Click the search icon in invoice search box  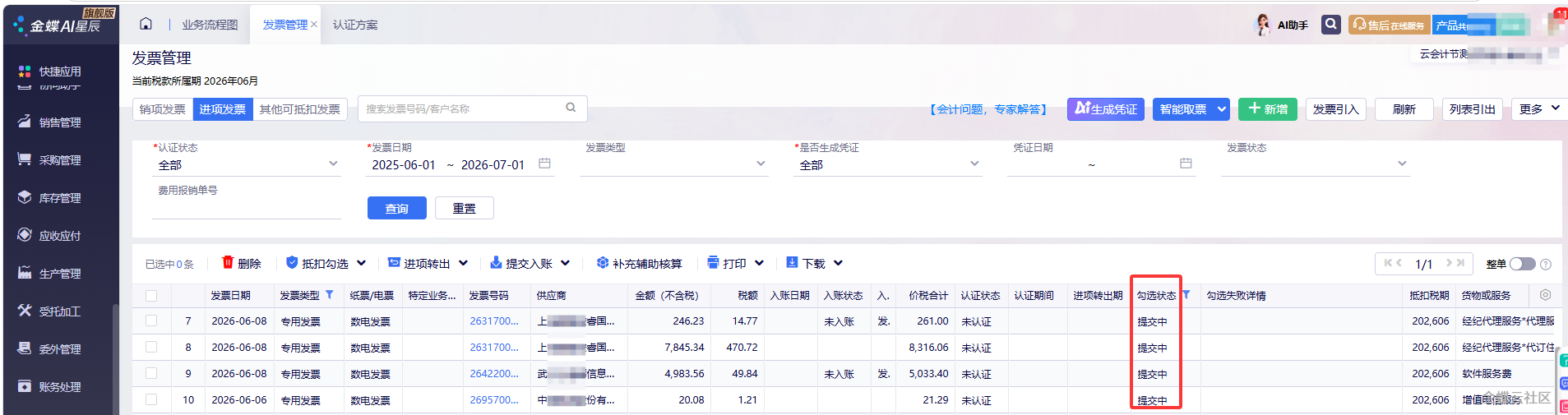tap(571, 108)
